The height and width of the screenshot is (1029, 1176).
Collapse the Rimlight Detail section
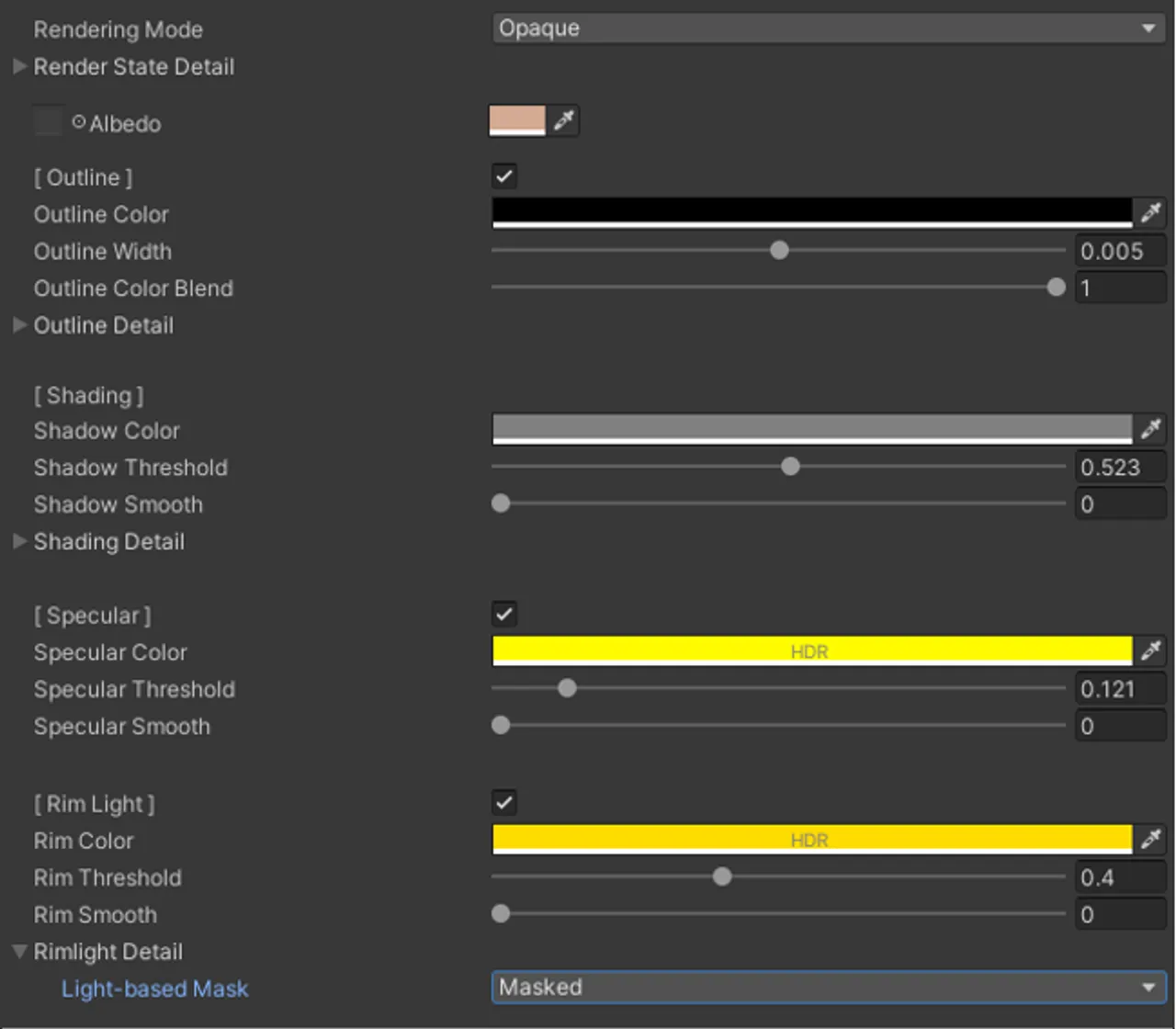coord(19,951)
